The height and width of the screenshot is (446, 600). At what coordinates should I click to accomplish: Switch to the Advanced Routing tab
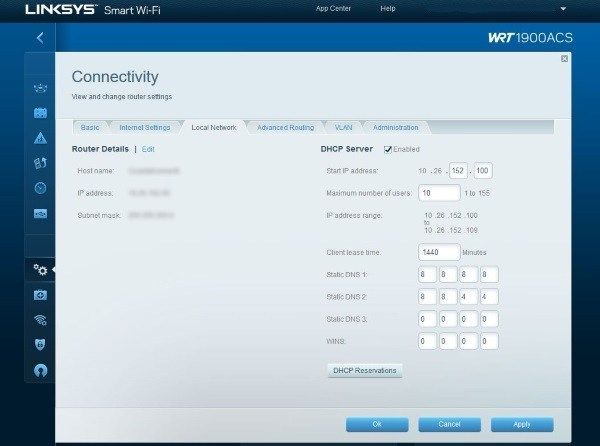tap(285, 128)
